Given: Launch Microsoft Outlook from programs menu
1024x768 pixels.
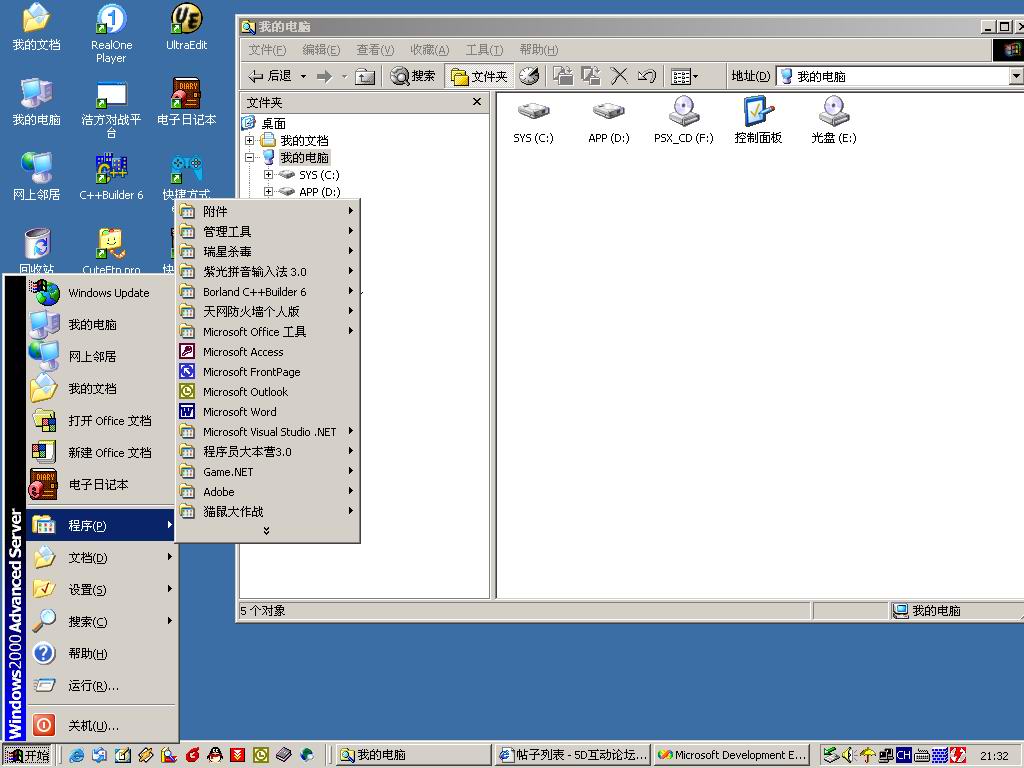Looking at the screenshot, I should [268, 392].
